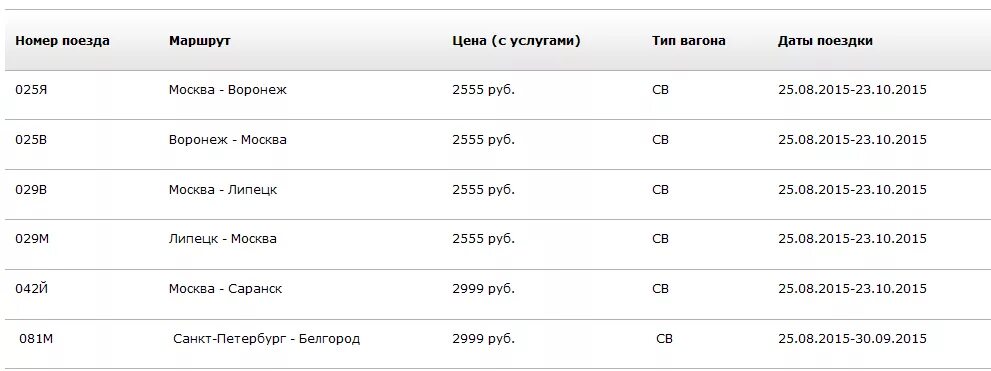
Task: Click the Москва - Липецк route
Action: [x=223, y=190]
